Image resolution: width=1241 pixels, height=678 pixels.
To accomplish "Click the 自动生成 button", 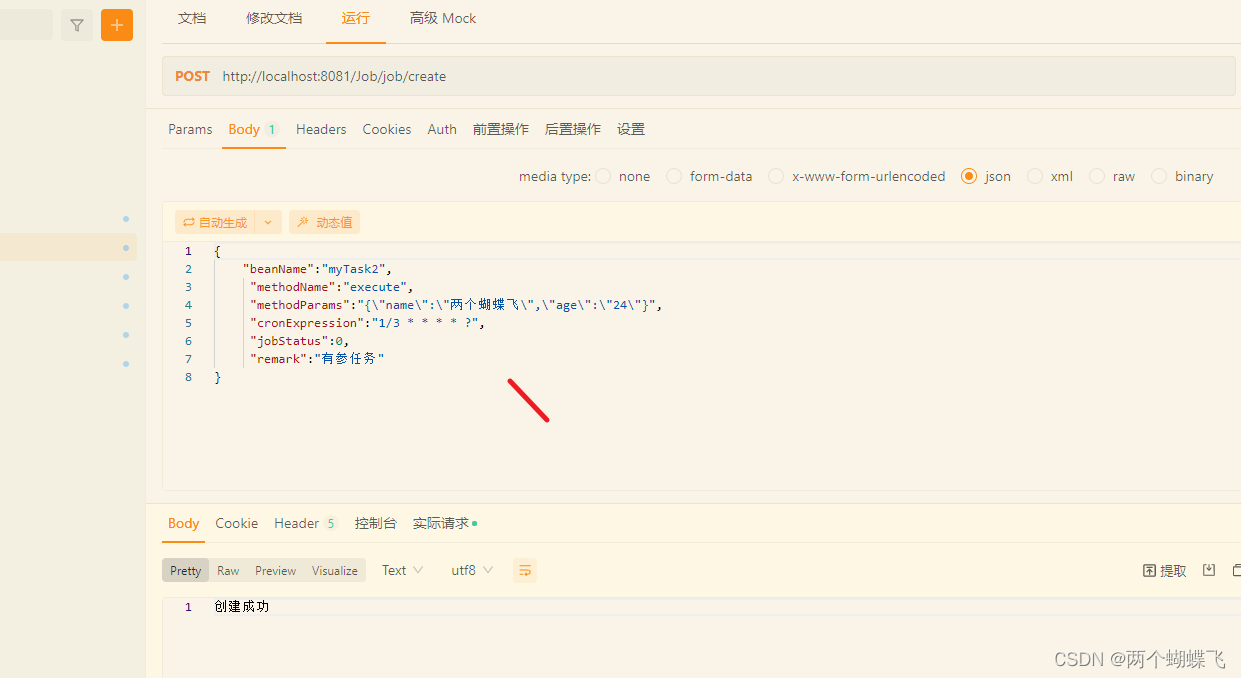I will pyautogui.click(x=215, y=222).
